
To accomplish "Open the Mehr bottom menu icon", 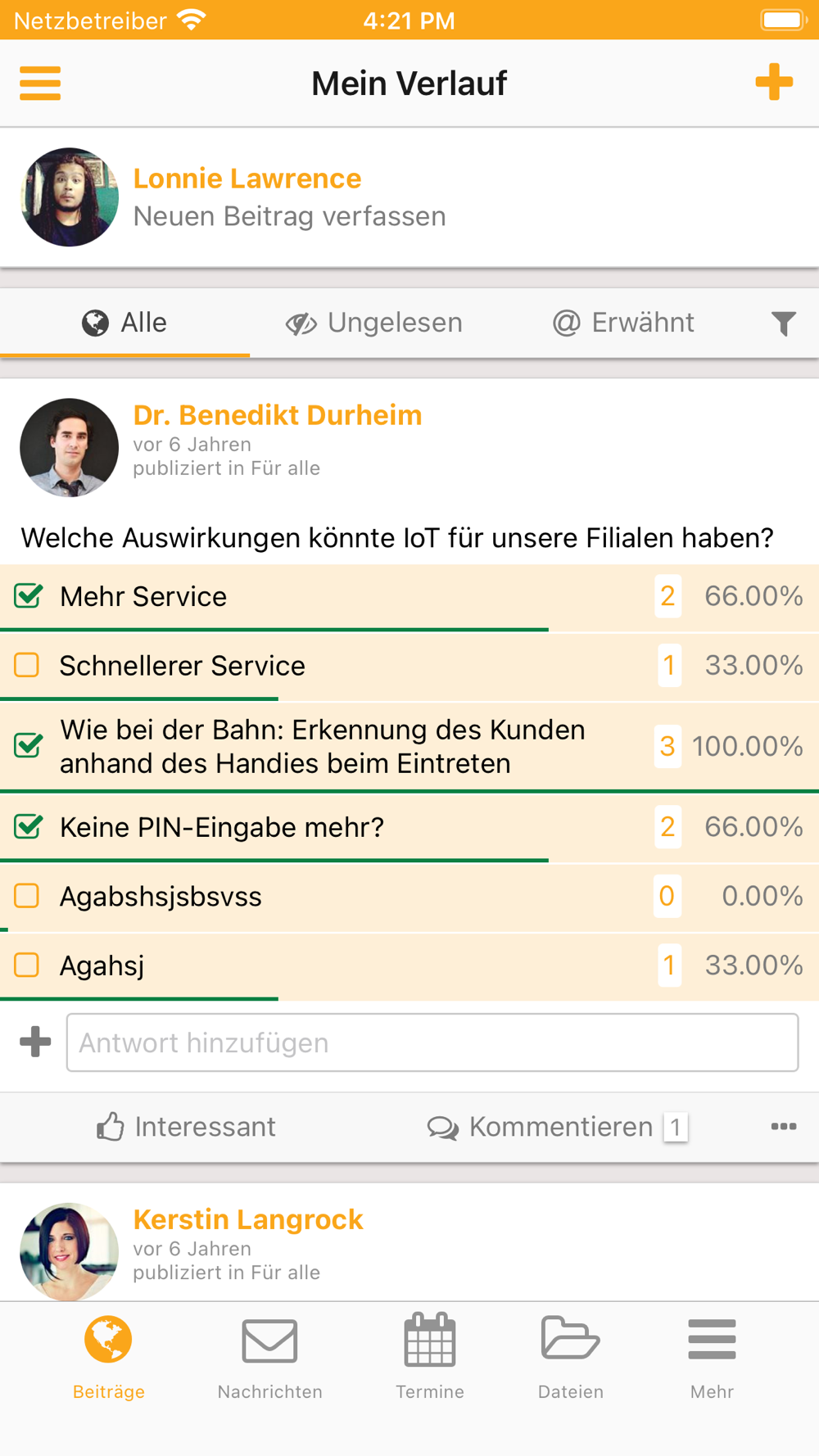I will pyautogui.click(x=712, y=1339).
